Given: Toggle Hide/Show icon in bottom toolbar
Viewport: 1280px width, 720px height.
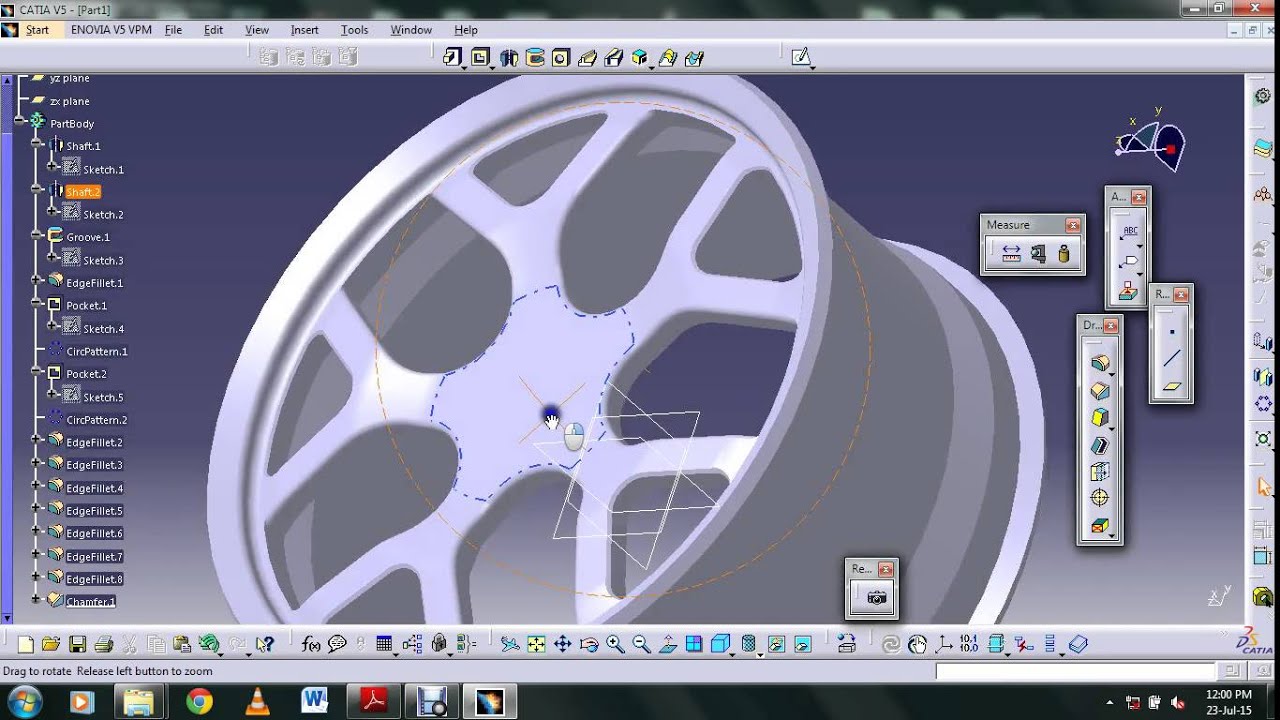Looking at the screenshot, I should [x=775, y=645].
